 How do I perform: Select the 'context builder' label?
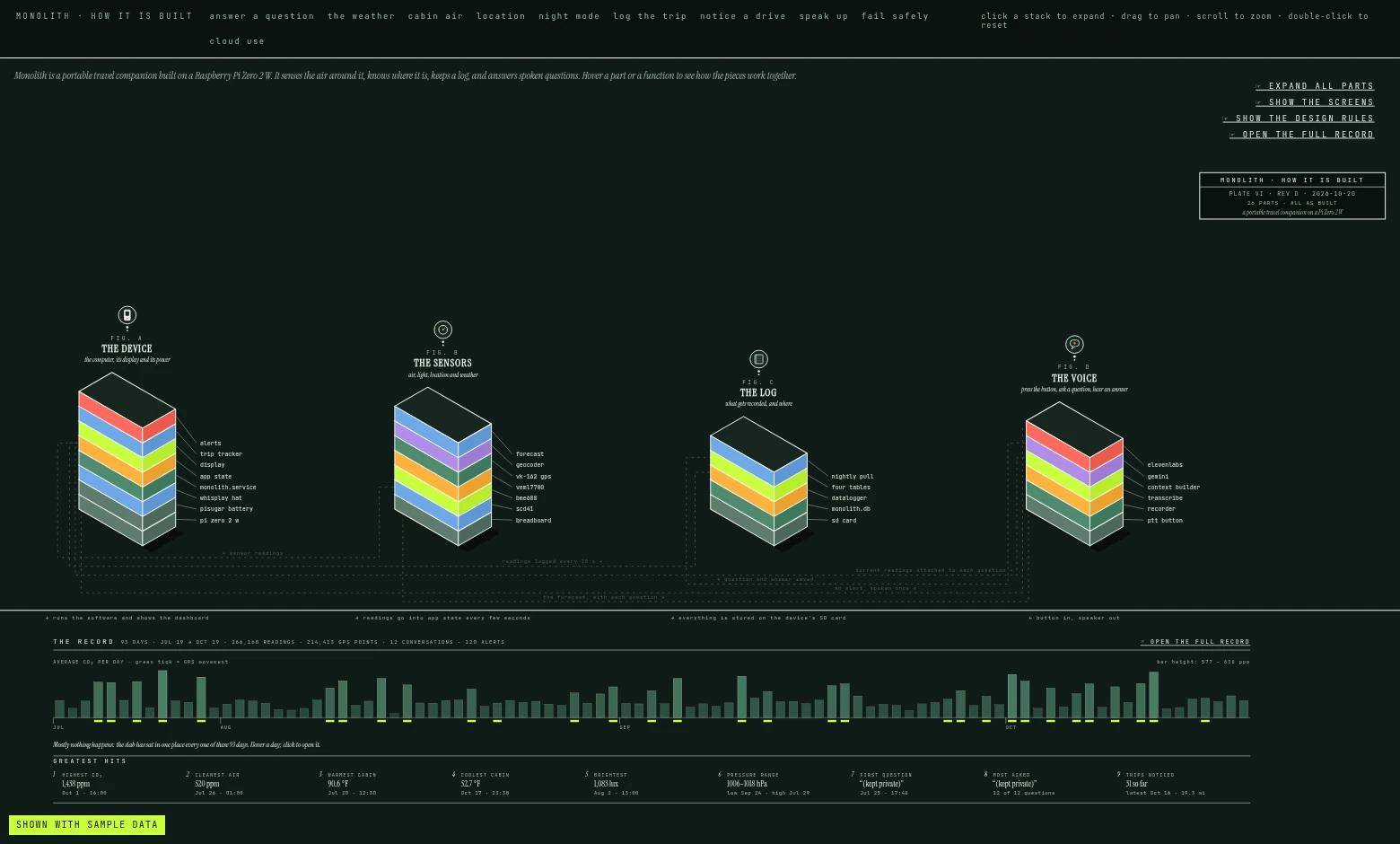coord(1174,488)
